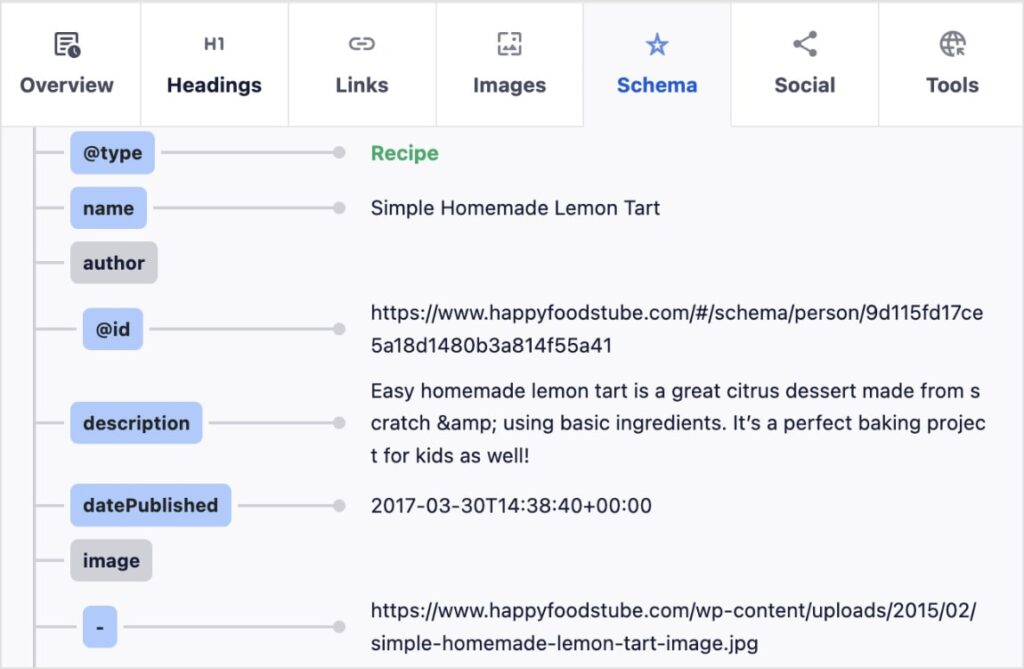Viewport: 1024px width, 669px height.
Task: Select the Social share icon
Action: click(x=804, y=43)
